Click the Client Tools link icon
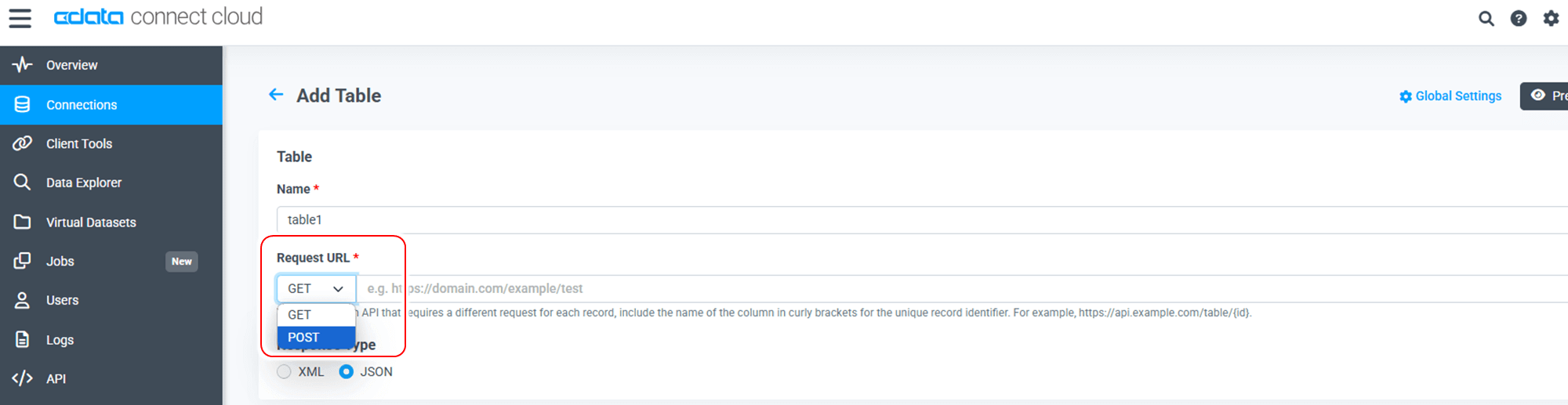1568x405 pixels. pos(22,143)
